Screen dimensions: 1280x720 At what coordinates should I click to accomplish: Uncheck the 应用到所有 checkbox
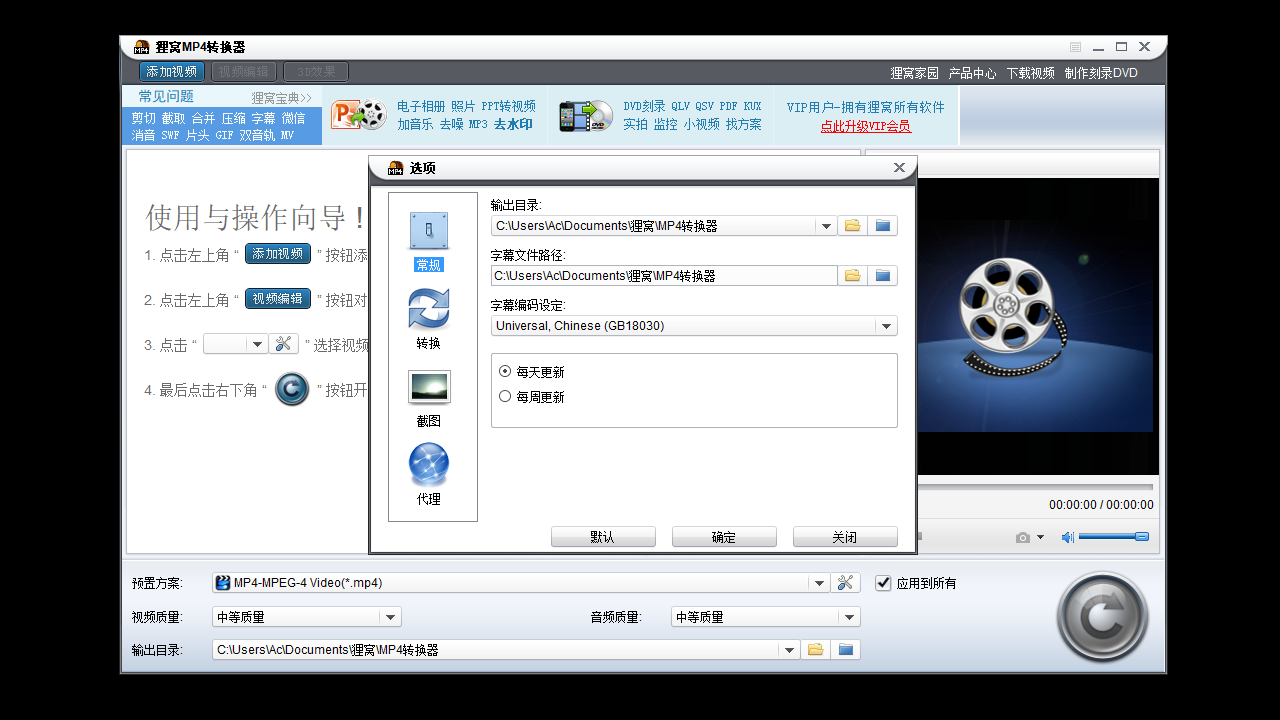tap(883, 582)
